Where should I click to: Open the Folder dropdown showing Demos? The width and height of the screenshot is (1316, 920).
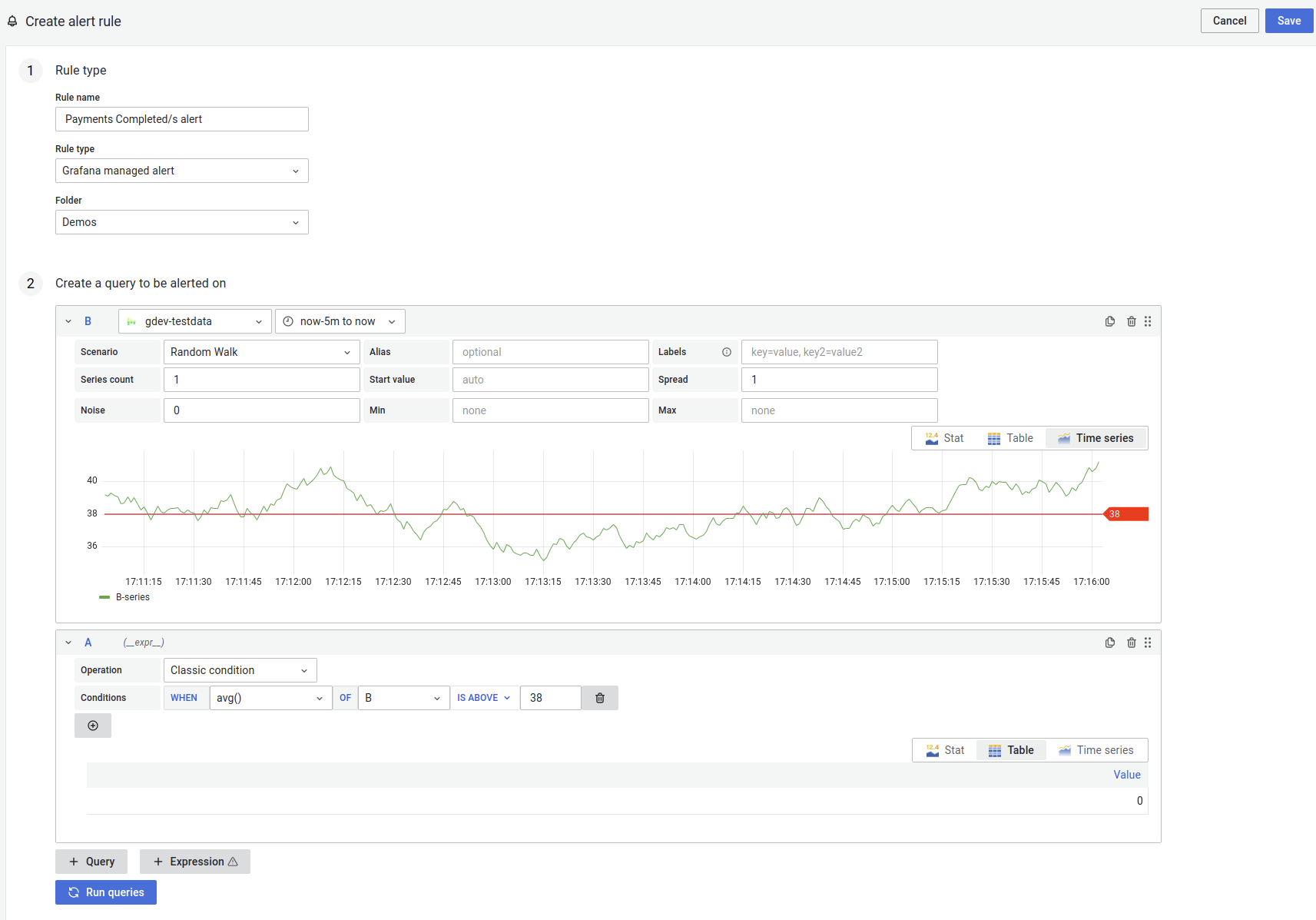(x=181, y=222)
